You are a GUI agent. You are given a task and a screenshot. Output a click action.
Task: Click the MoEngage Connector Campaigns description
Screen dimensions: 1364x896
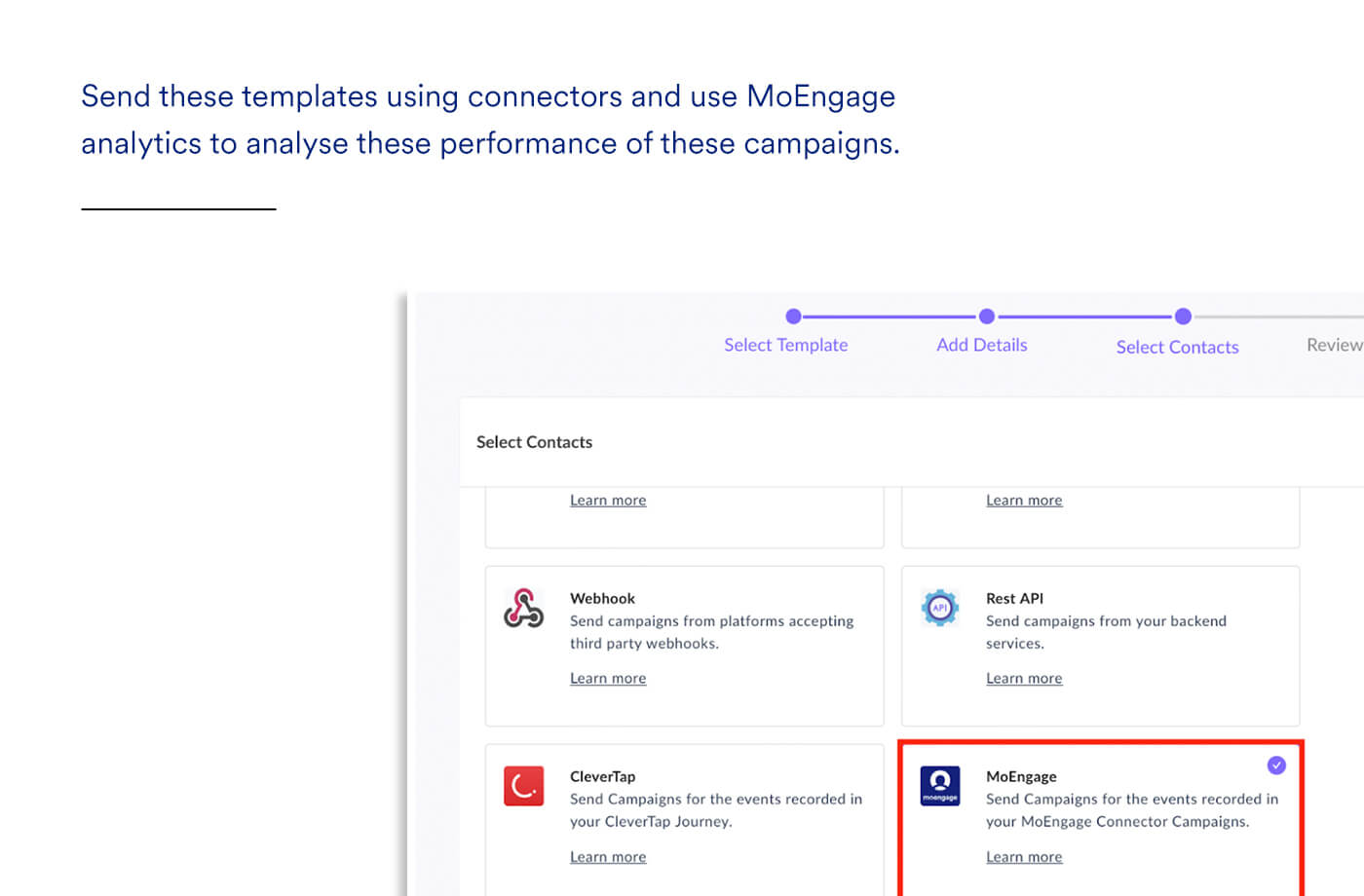(1132, 810)
